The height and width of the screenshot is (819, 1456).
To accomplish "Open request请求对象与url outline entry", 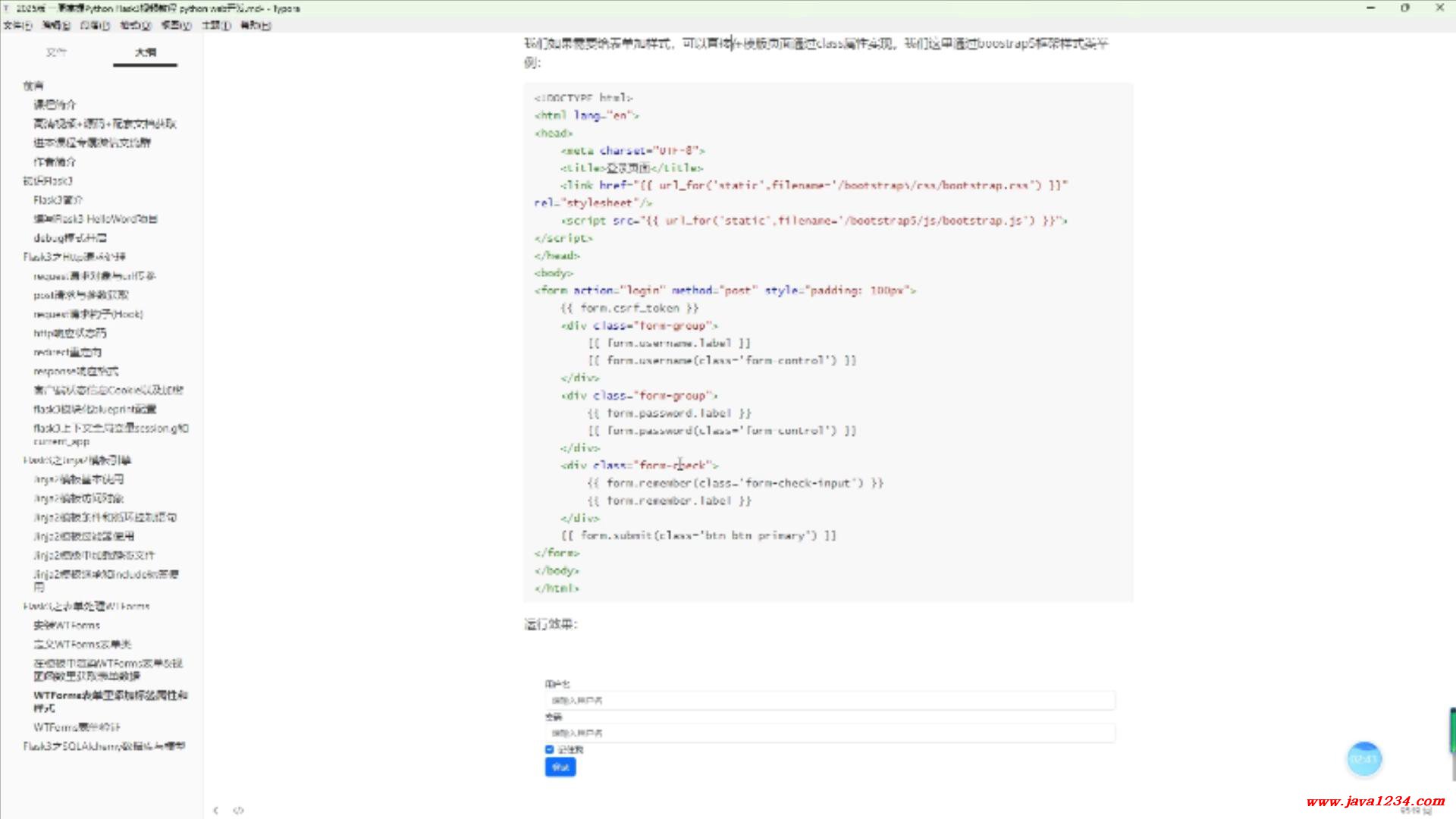I will click(x=95, y=276).
